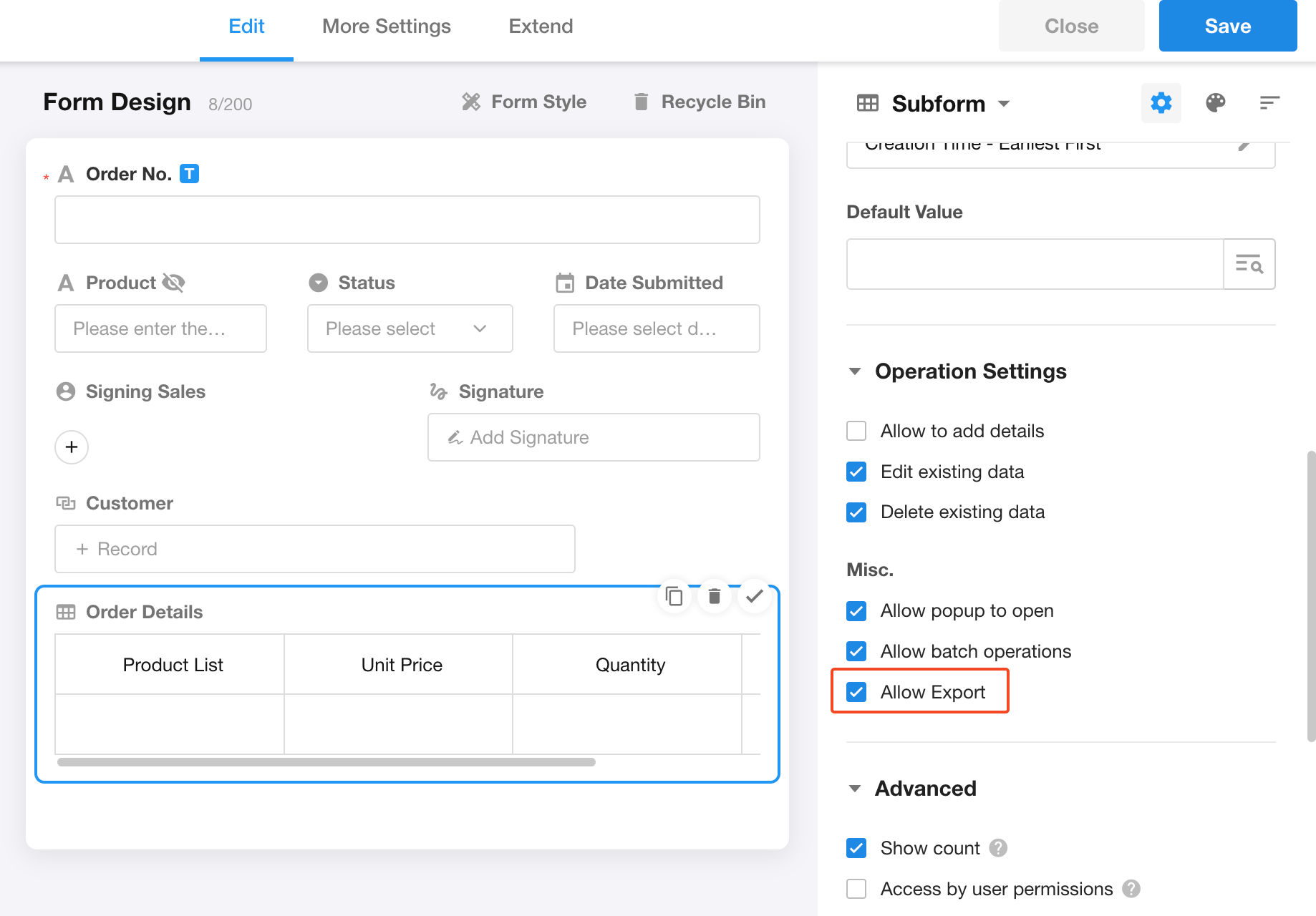Open the Subform field type dropdown
Viewport: 1316px width, 916px height.
click(x=1003, y=104)
